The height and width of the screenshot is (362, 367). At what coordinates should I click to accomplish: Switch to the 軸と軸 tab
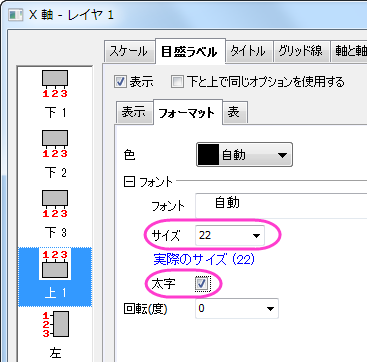point(349,52)
